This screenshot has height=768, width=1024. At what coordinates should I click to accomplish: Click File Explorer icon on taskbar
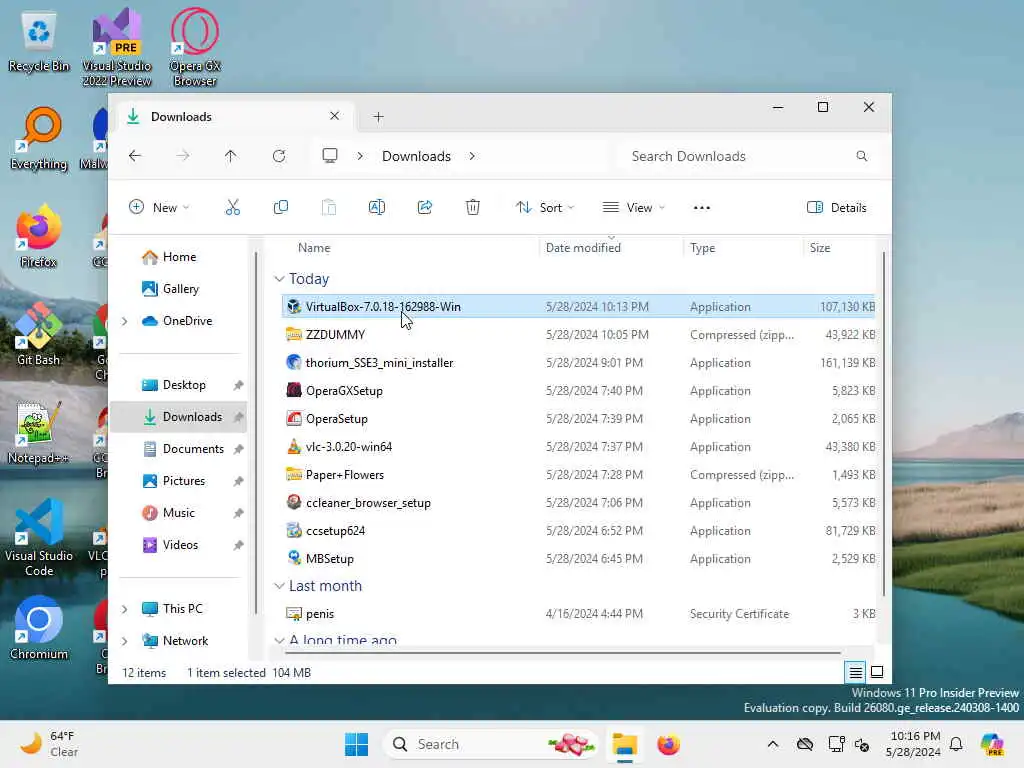coord(624,744)
